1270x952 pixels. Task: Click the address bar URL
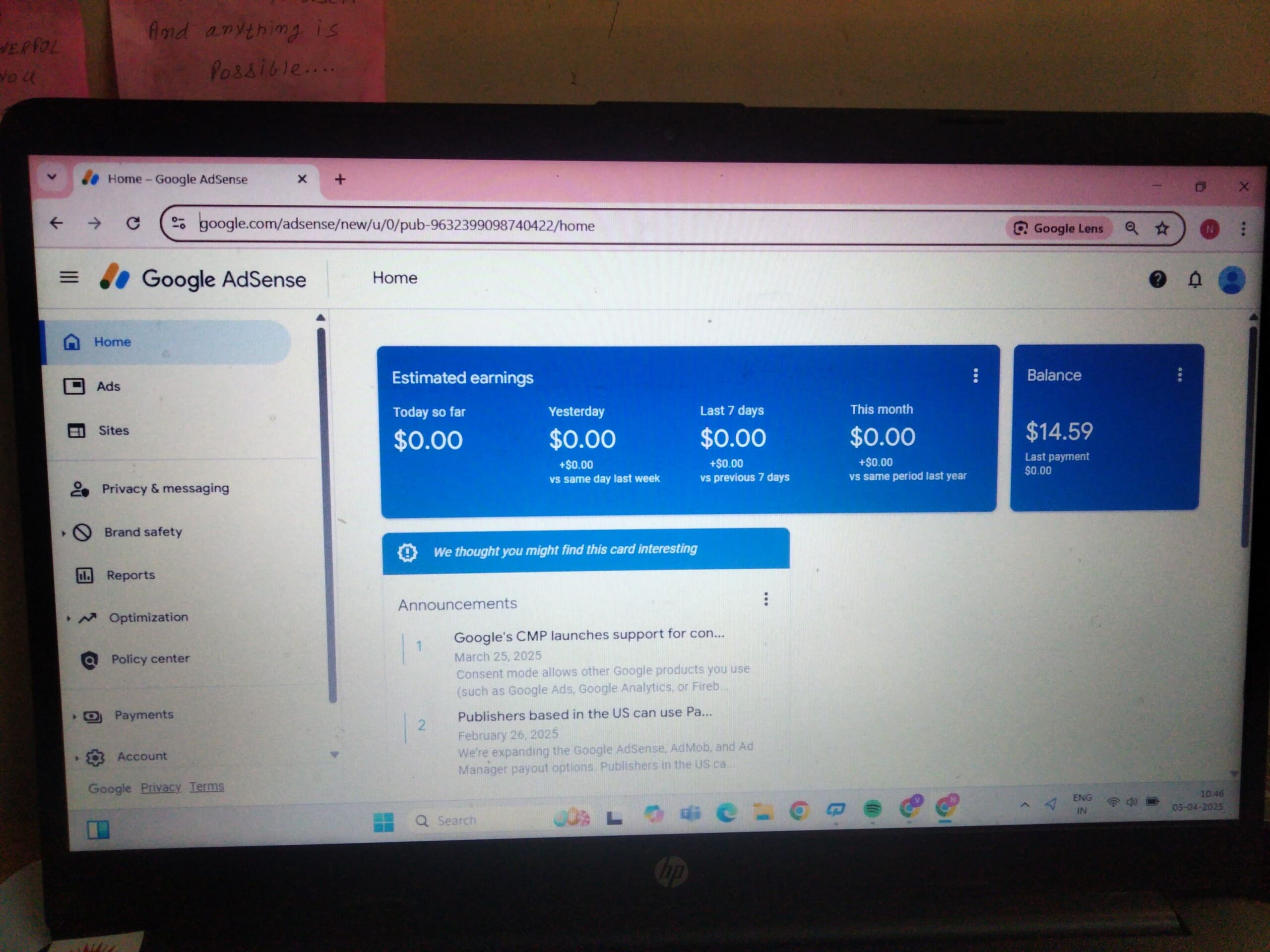[x=397, y=225]
